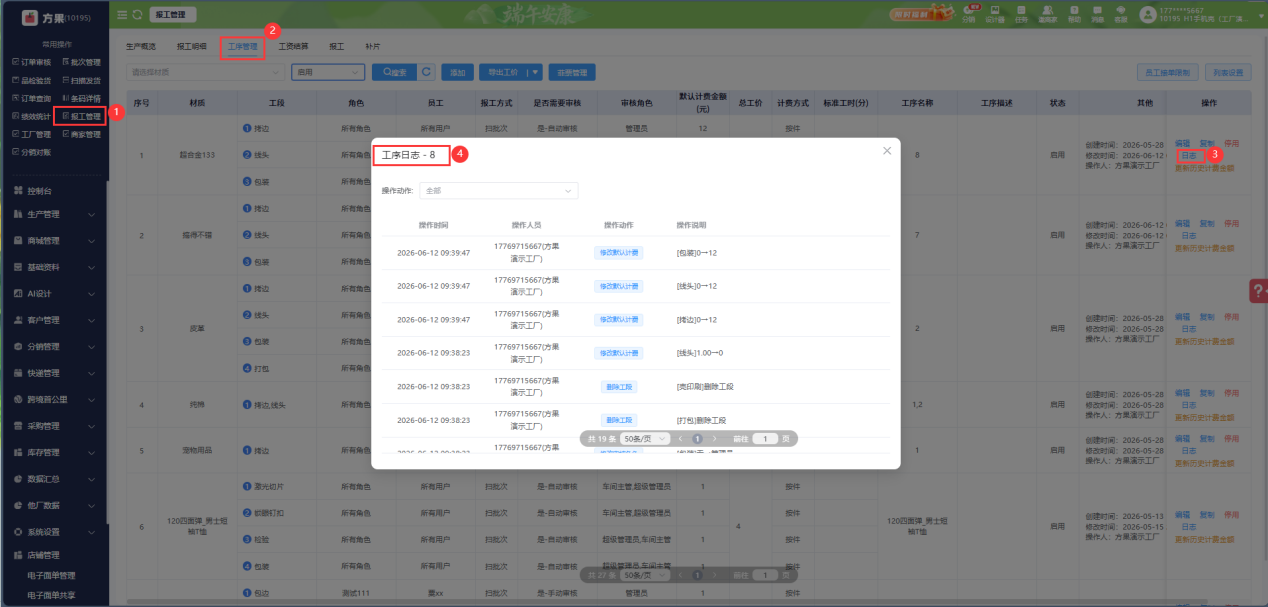
Task: Click the 搜索 search button
Action: 394,72
